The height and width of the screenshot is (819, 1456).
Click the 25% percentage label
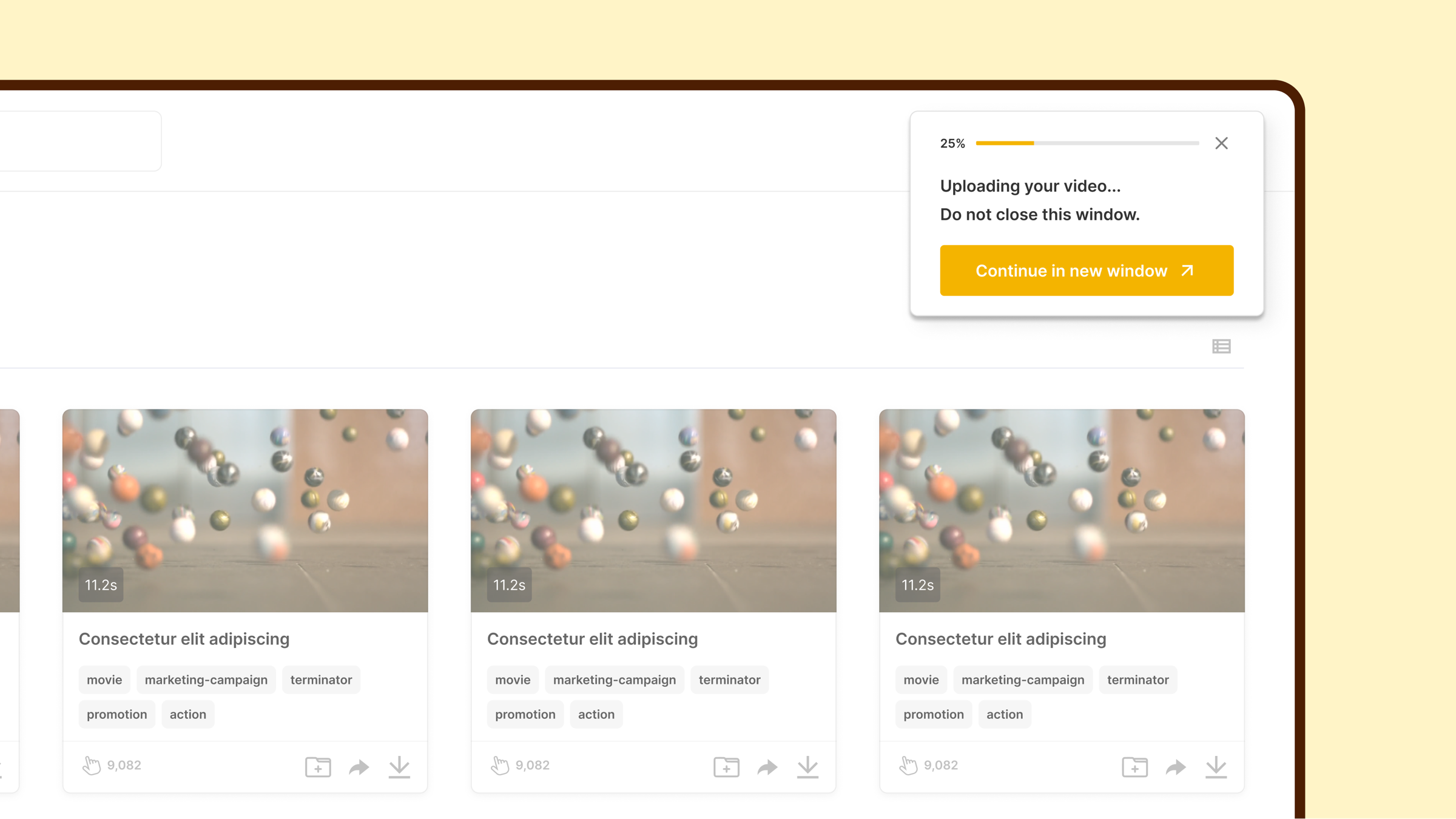click(x=952, y=143)
